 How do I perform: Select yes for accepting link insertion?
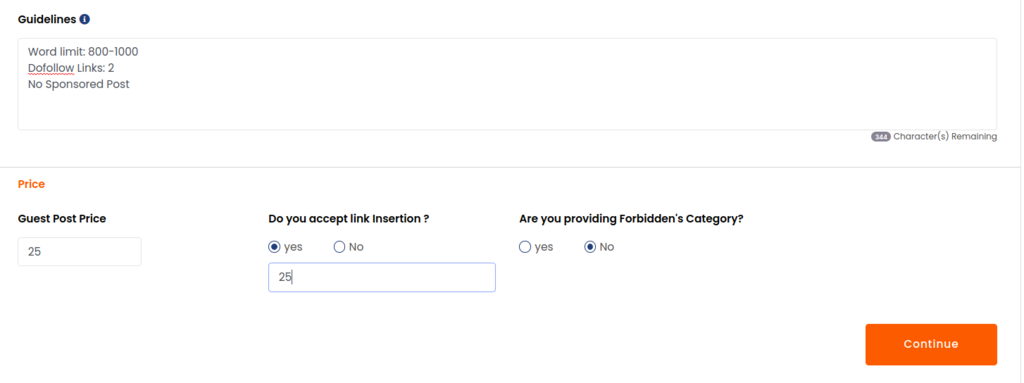point(274,247)
